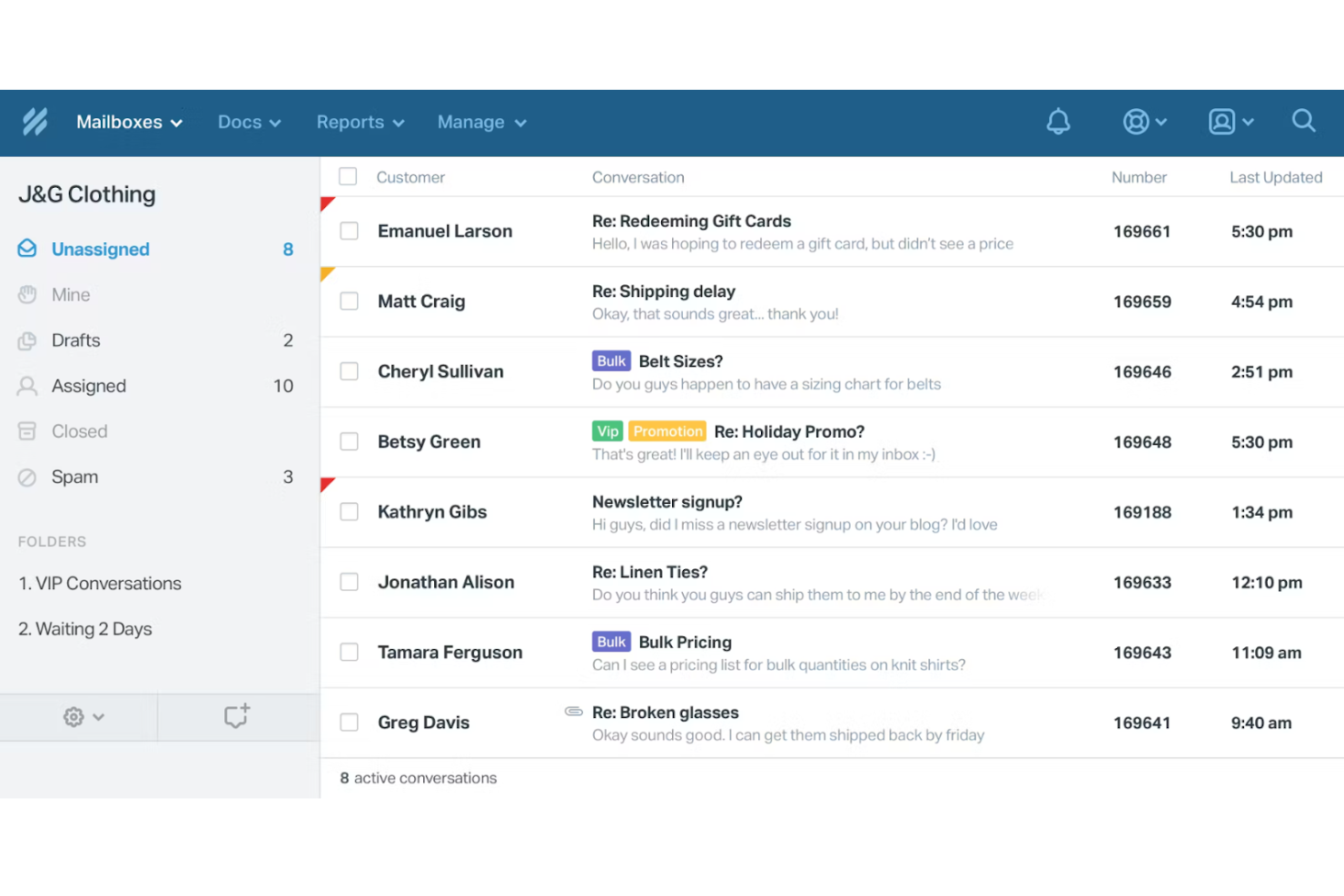The image size is (1344, 896).
Task: Open the Closed conversations folder
Action: tap(79, 431)
